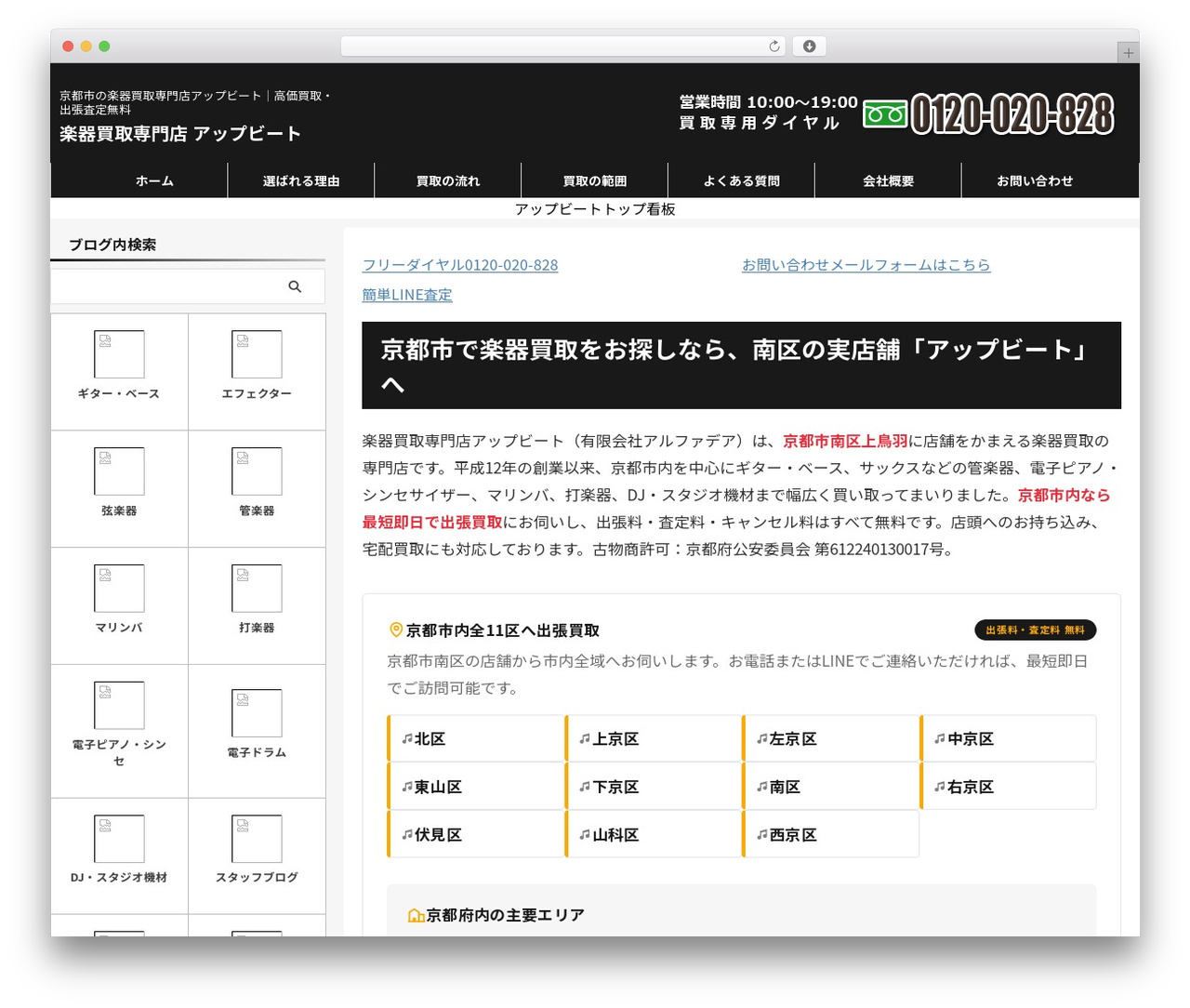This screenshot has width=1190, height=1008.
Task: Select the 右京区 area button
Action: click(1008, 787)
